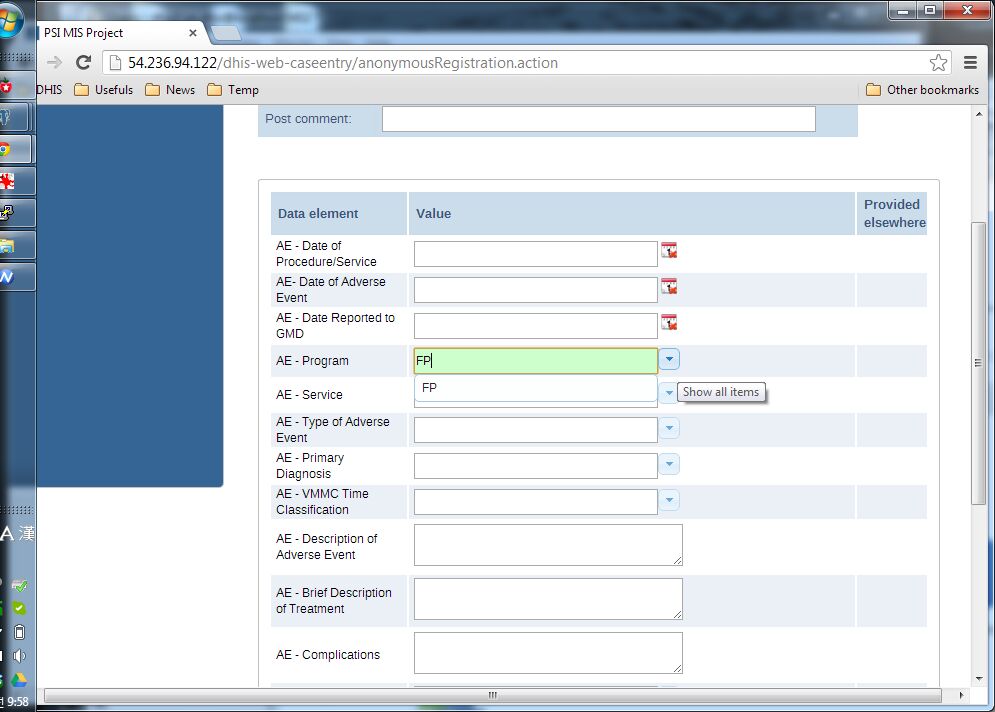Open the DHIS bookmark
Viewport: 995px width, 712px height.
(49, 89)
